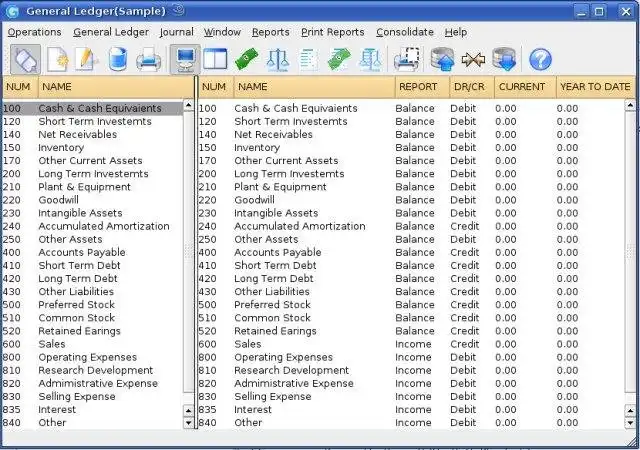
Task: Click the REPORT column header
Action: pyautogui.click(x=422, y=87)
